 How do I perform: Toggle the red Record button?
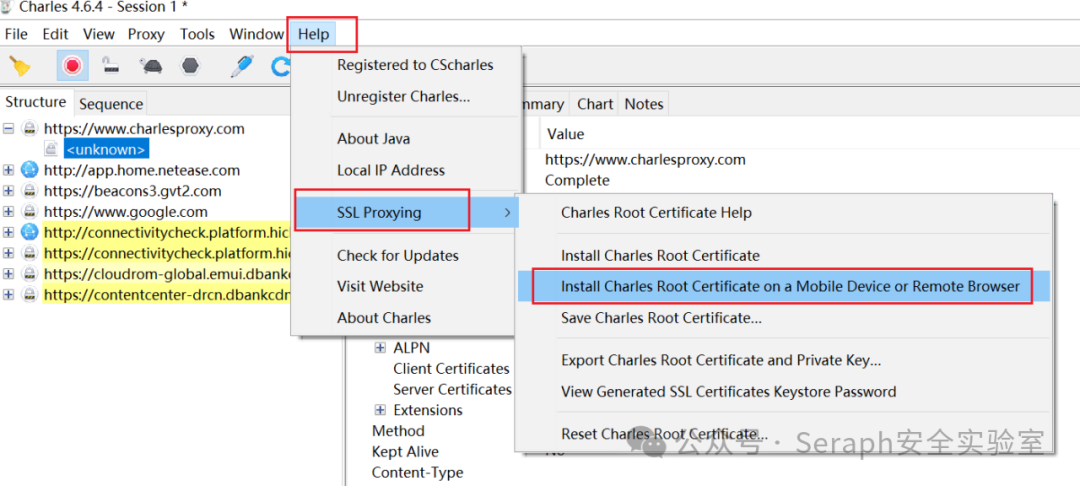click(72, 66)
